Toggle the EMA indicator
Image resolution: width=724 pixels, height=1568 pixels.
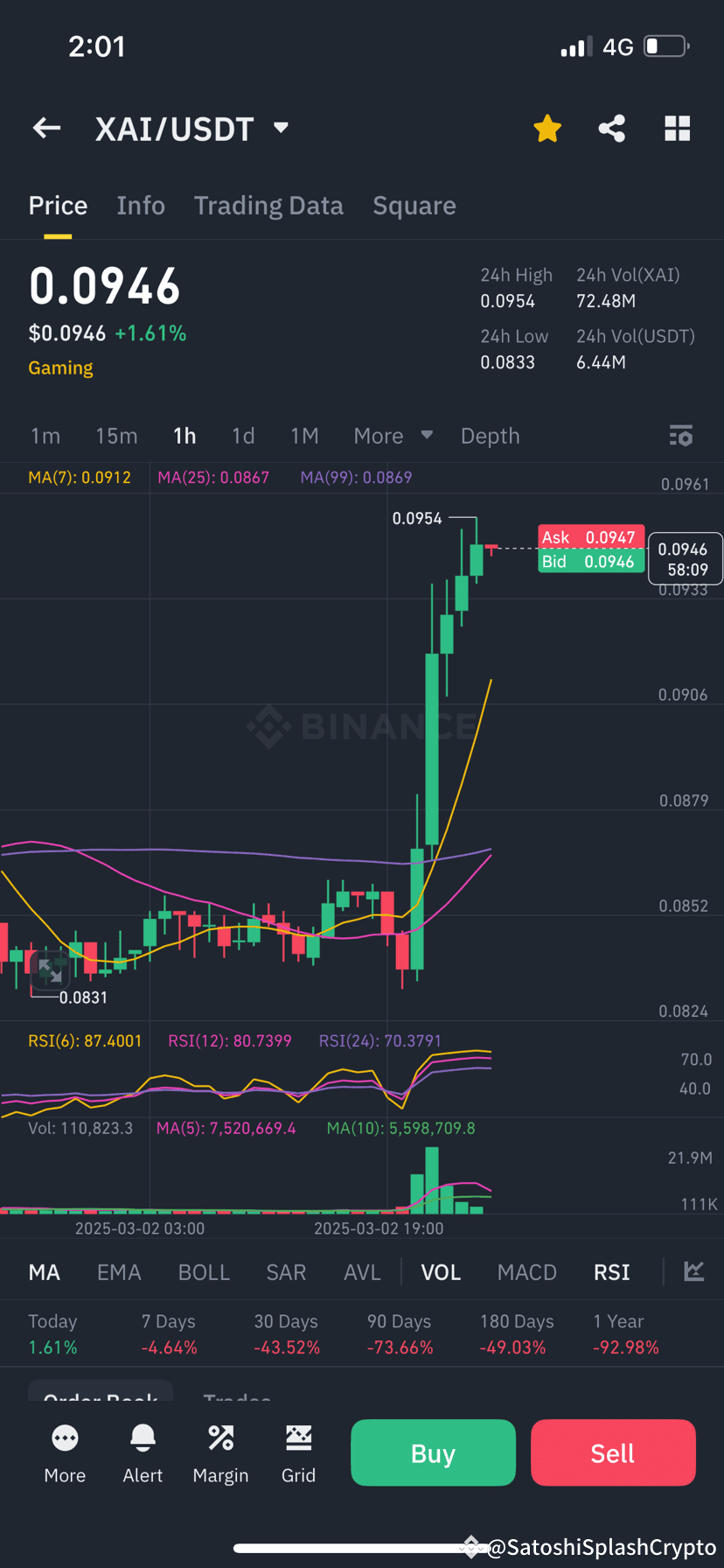119,1272
